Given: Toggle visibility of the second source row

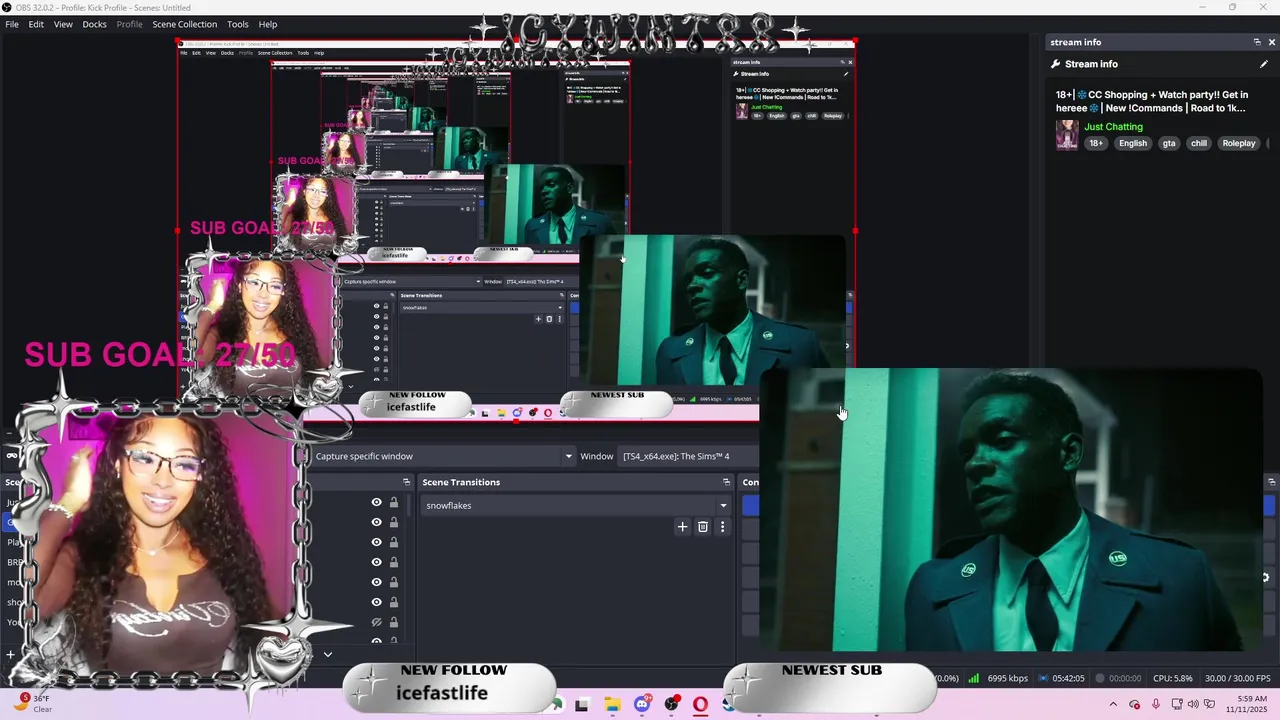Looking at the screenshot, I should click(376, 522).
